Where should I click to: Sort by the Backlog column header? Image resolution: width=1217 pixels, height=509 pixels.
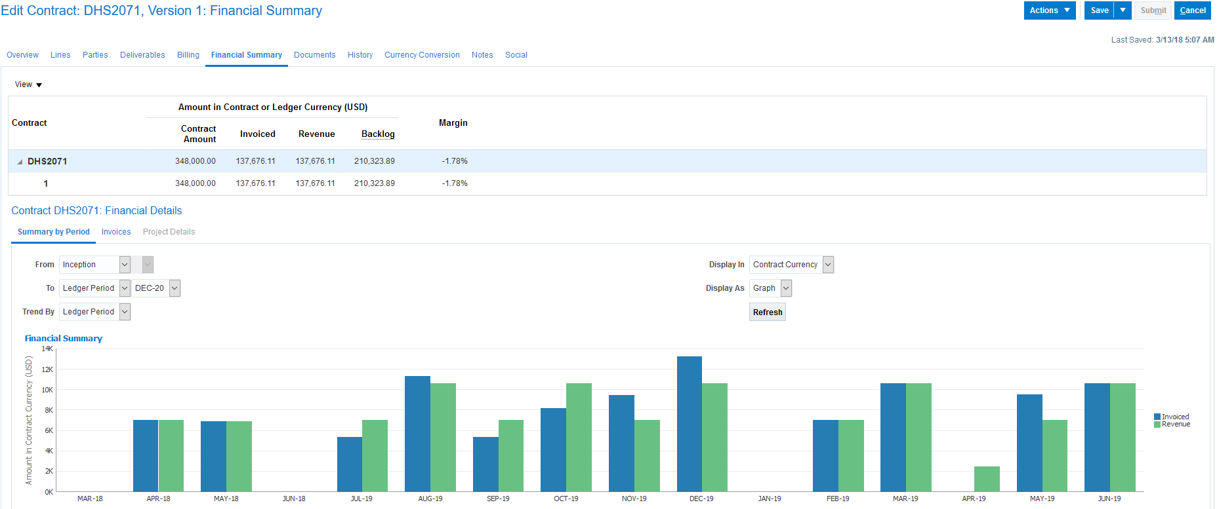click(378, 134)
